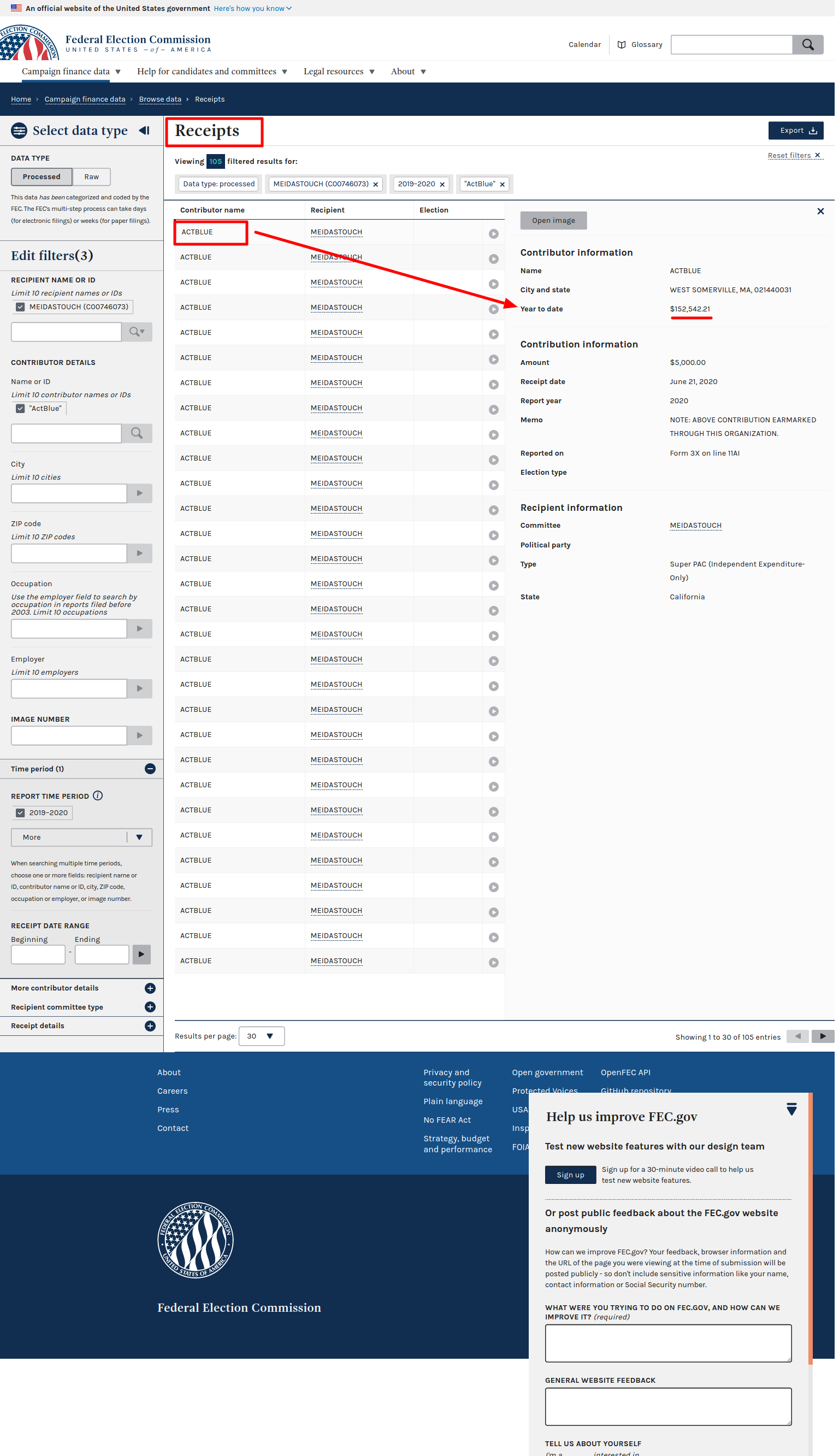This screenshot has height=1456, width=839.
Task: Apply the receipt date range arrow
Action: pos(142,954)
